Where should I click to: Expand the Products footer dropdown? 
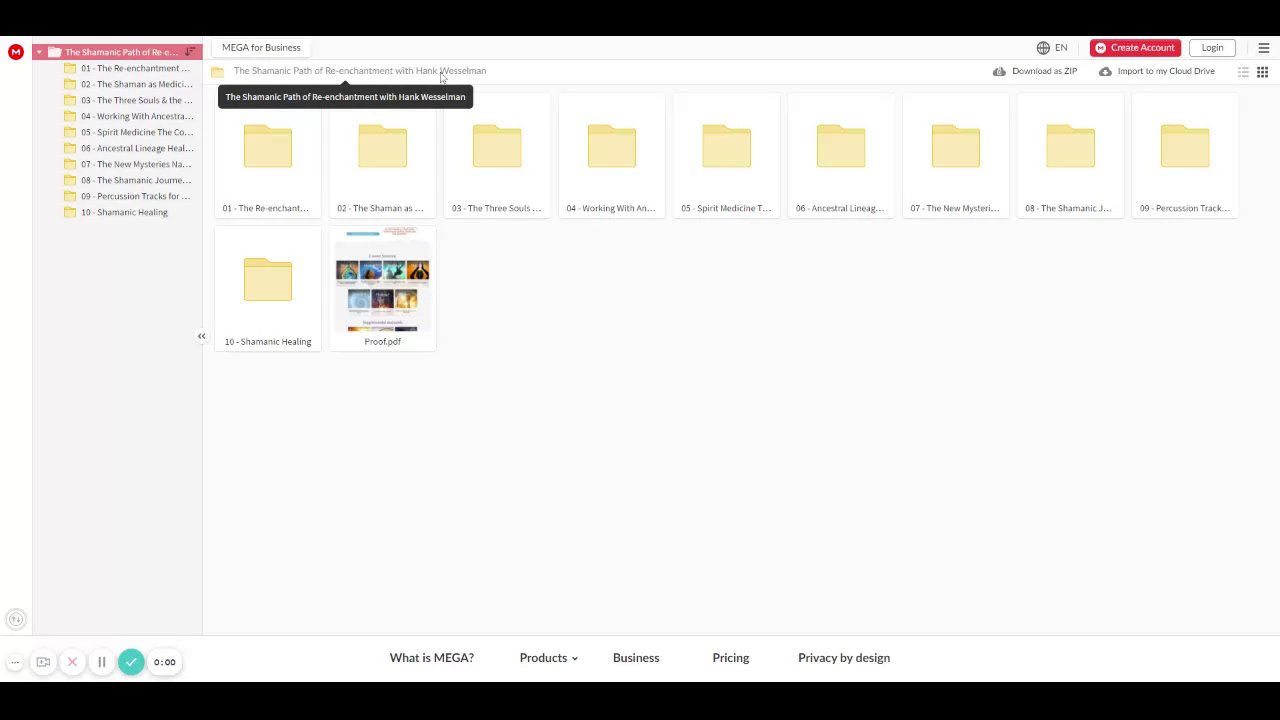coord(549,658)
